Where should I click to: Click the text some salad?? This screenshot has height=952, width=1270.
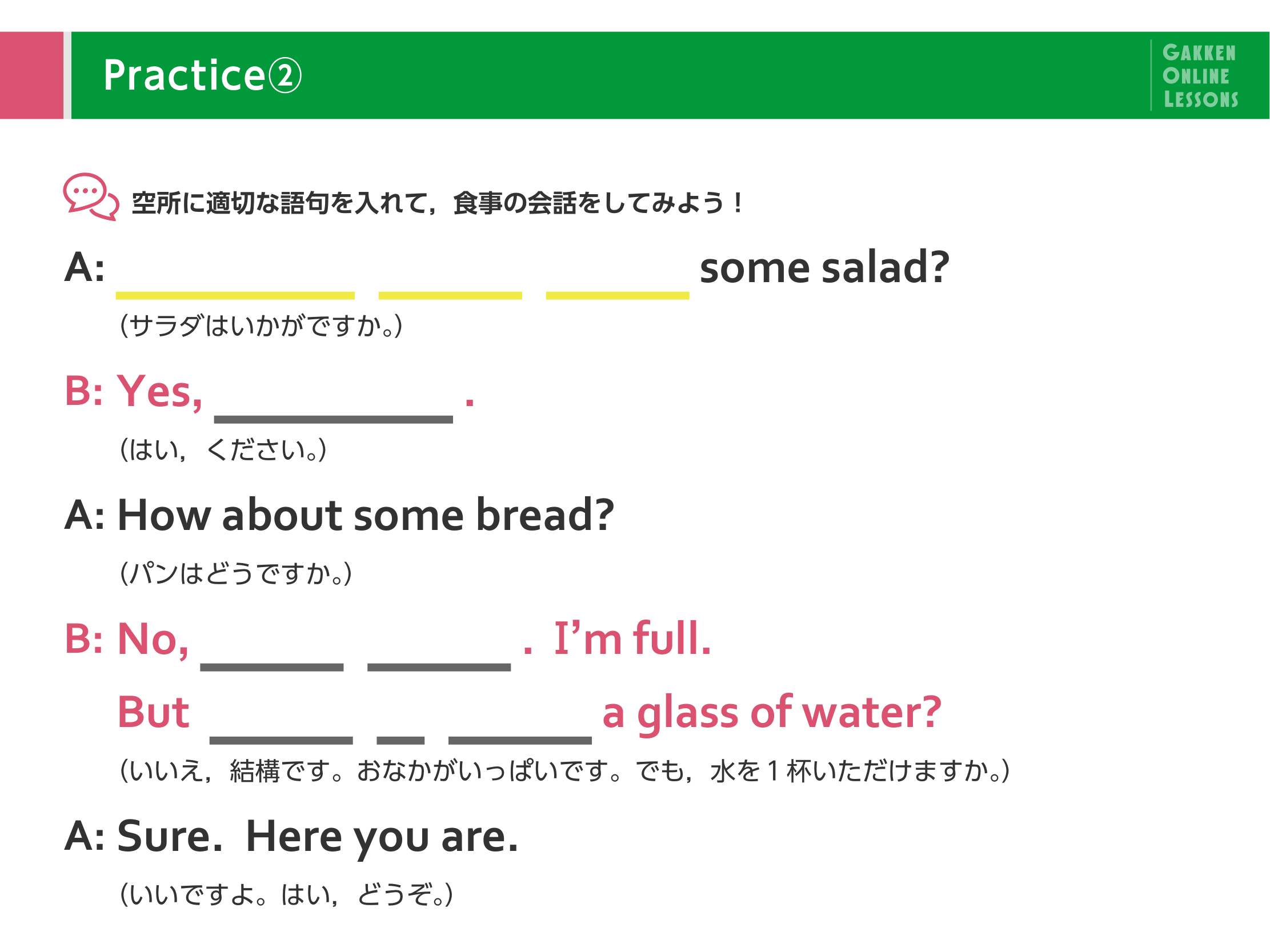[824, 267]
